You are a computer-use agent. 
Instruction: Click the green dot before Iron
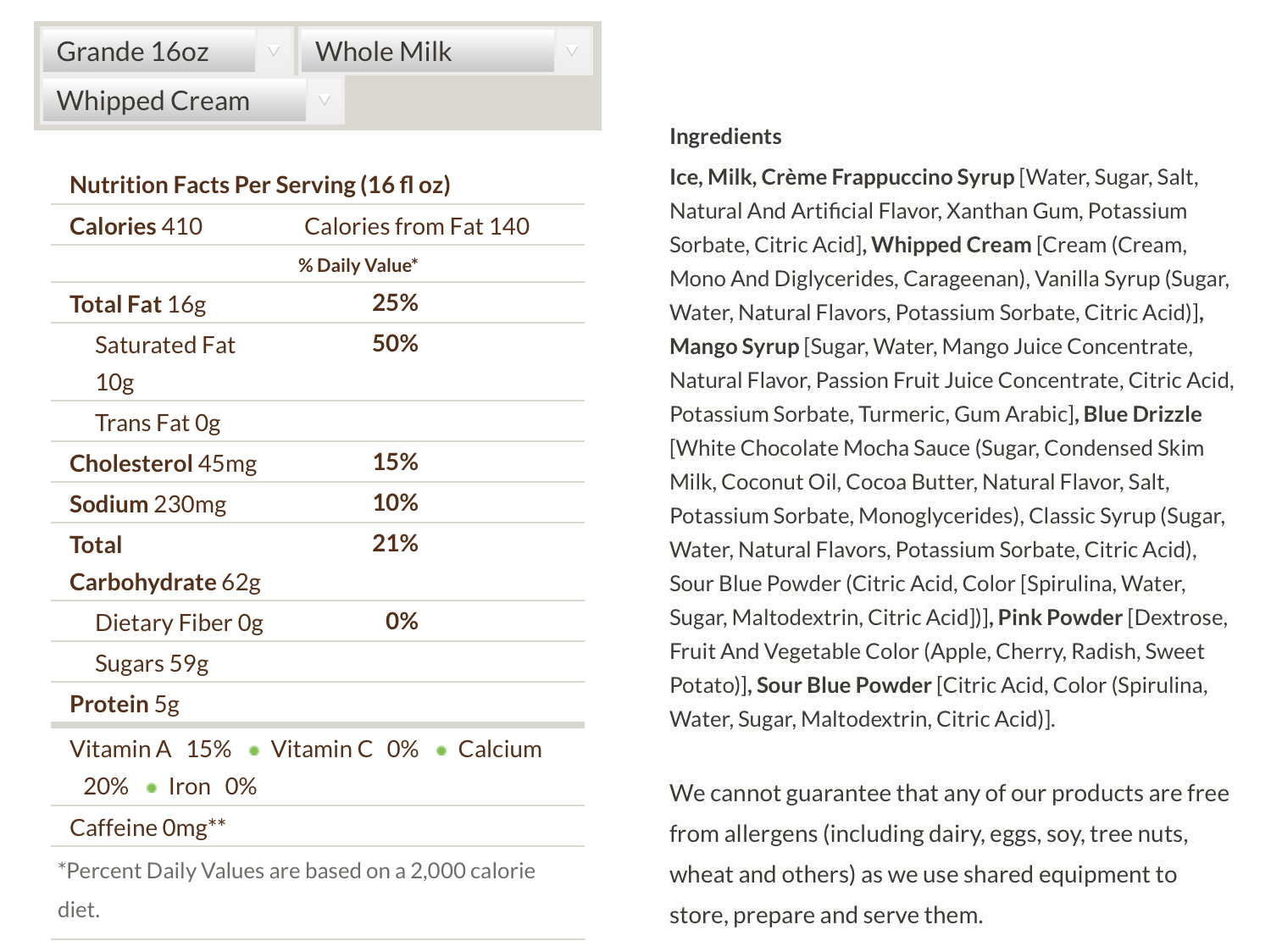tap(152, 788)
